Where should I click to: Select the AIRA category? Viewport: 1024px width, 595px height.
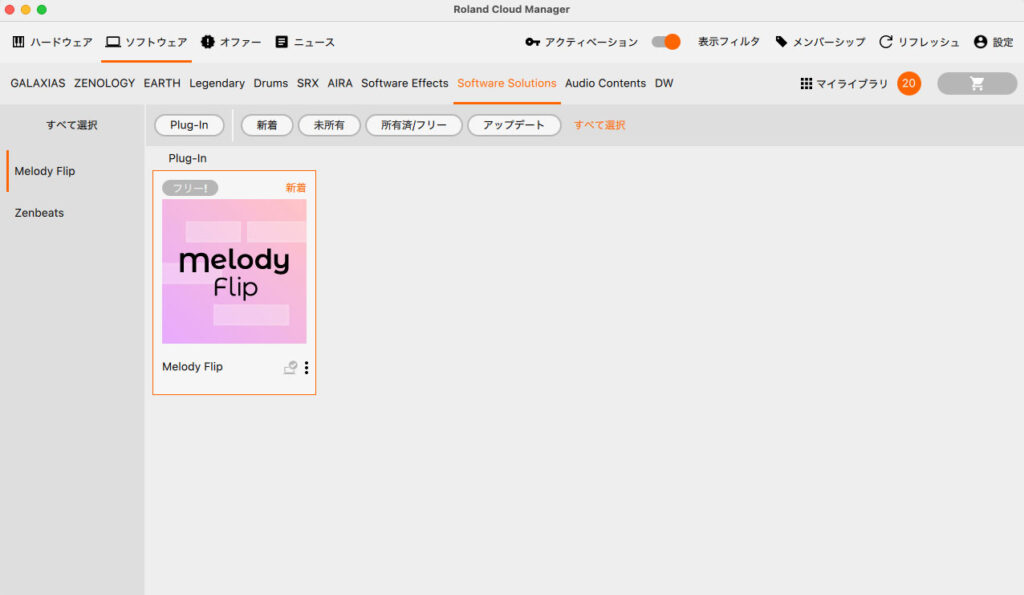click(340, 84)
